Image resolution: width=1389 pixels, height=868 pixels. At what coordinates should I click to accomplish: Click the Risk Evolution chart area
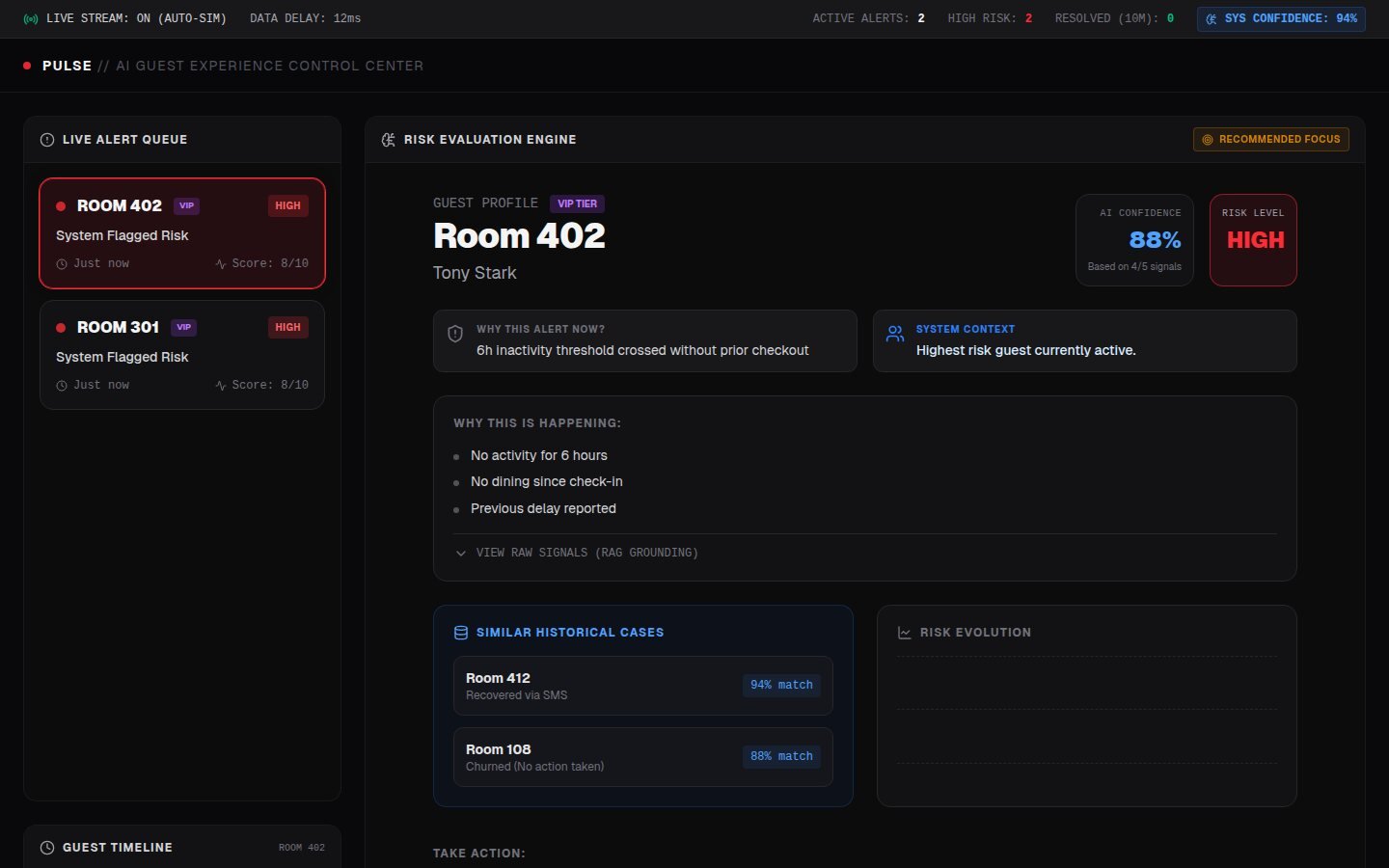(1086, 711)
